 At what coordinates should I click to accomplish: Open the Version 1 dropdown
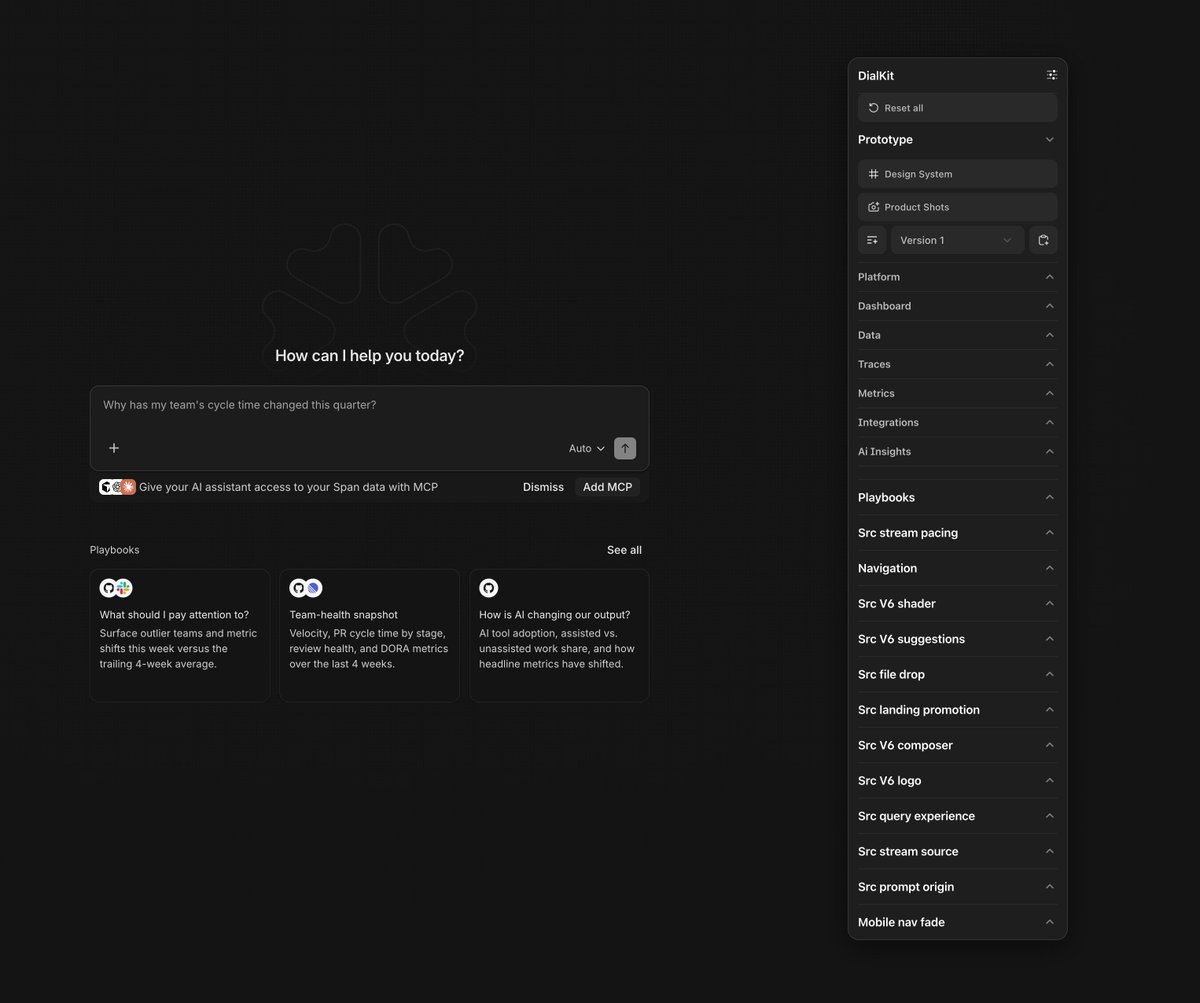click(x=957, y=240)
